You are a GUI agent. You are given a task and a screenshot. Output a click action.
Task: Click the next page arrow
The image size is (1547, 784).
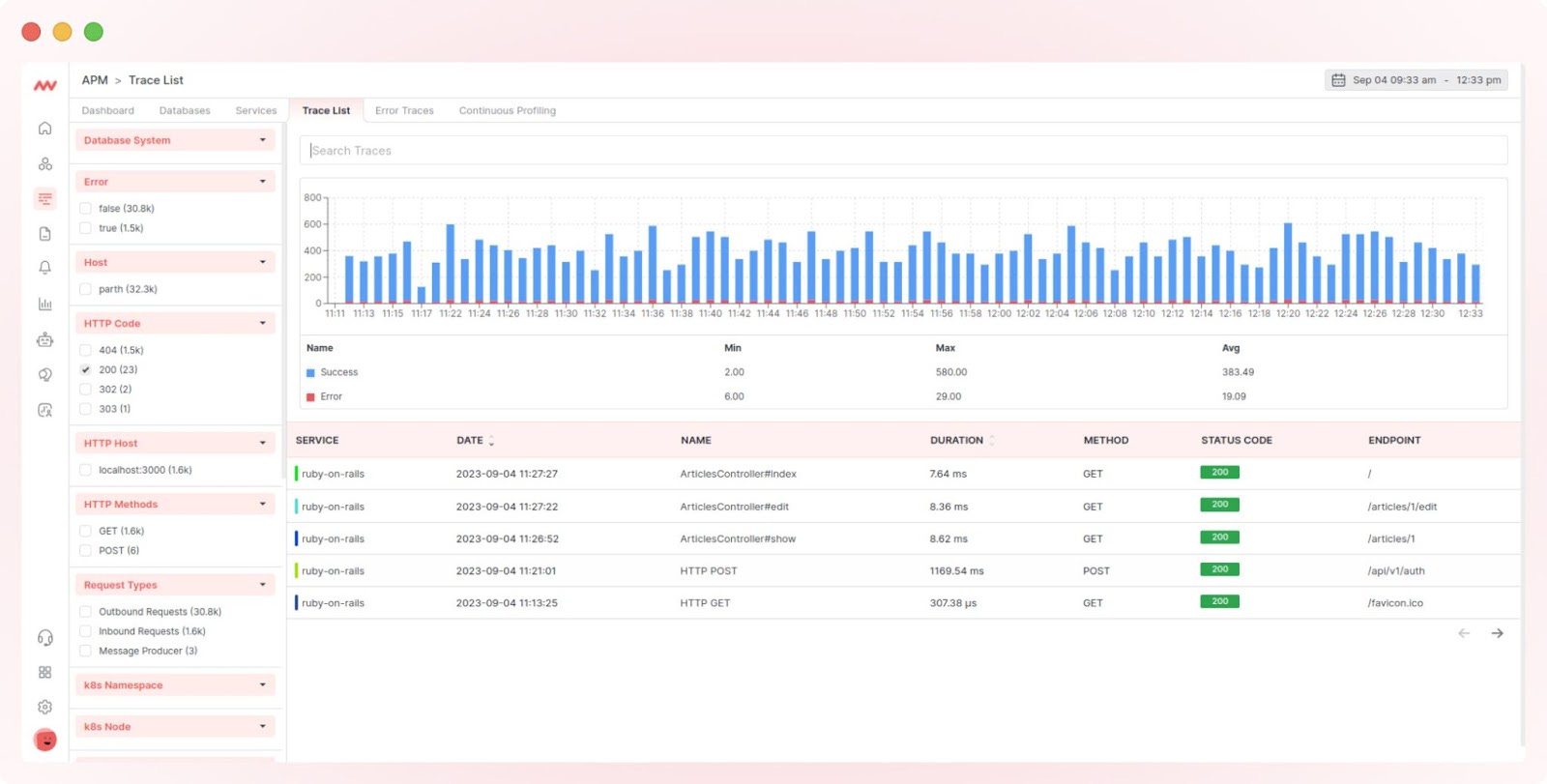click(1497, 633)
